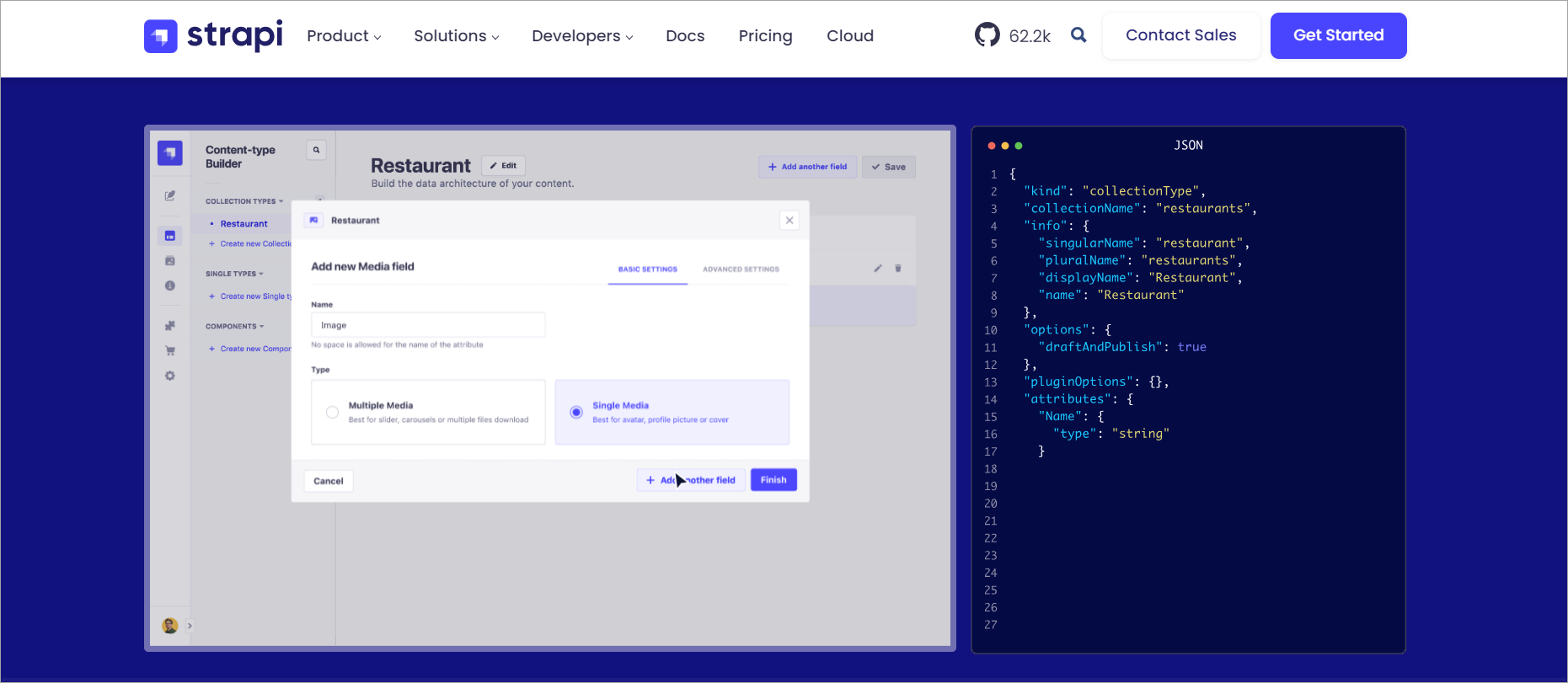Screen dimensions: 1568x683
Task: Click the "collectionName" line in JSON
Action: [1140, 209]
